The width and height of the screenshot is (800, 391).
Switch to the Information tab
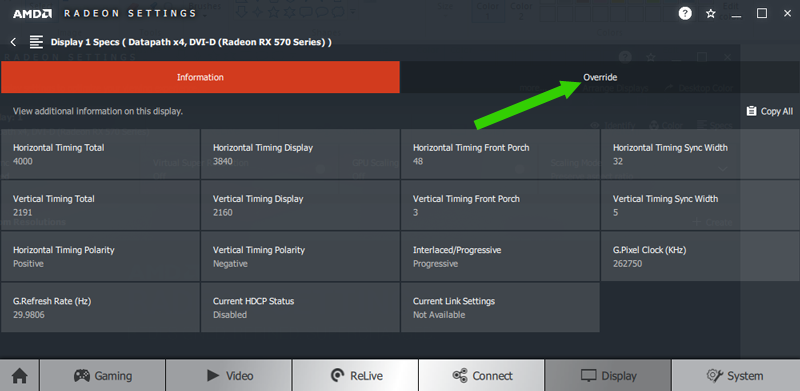[x=200, y=77]
